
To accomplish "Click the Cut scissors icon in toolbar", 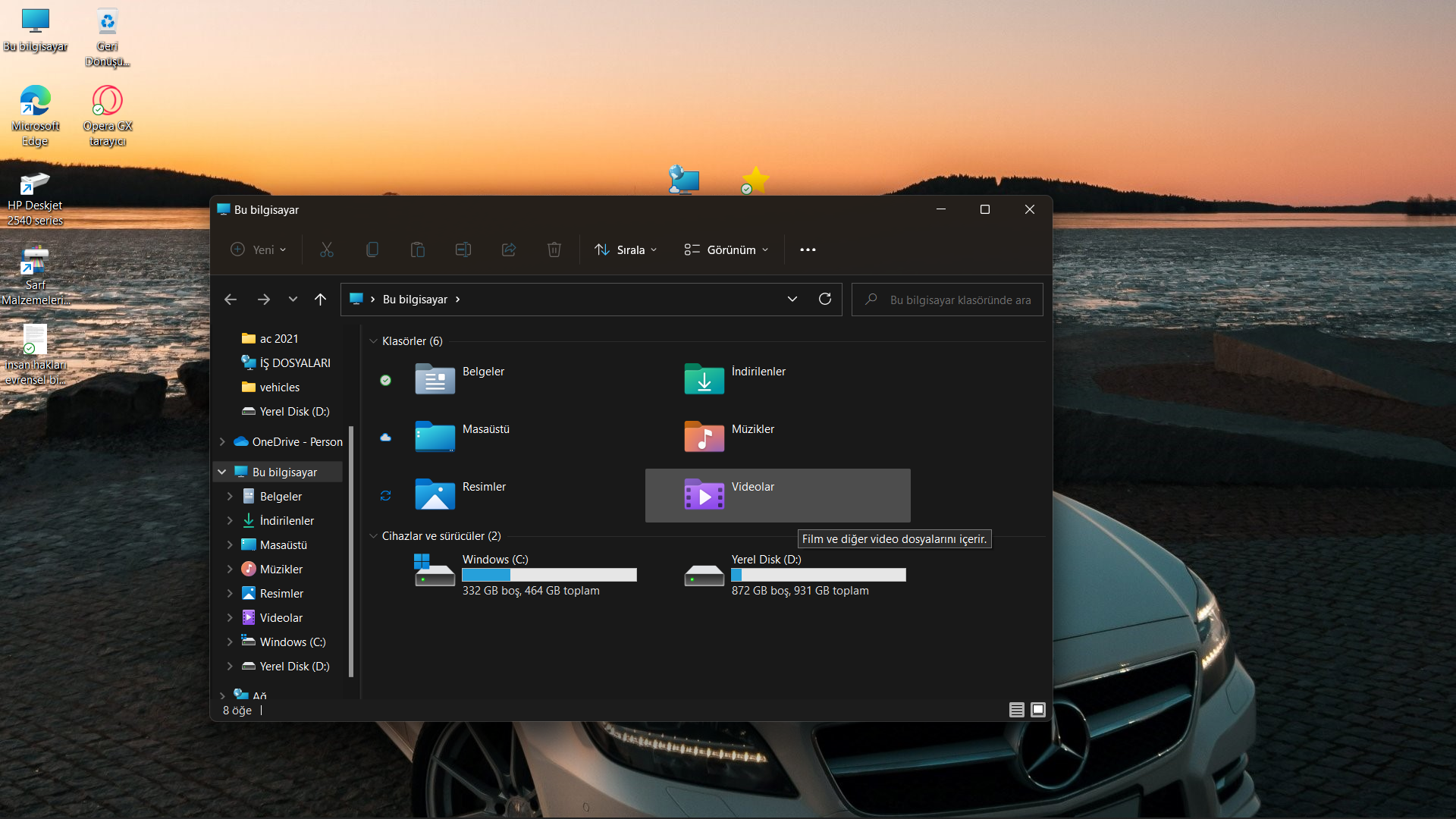I will pos(327,249).
